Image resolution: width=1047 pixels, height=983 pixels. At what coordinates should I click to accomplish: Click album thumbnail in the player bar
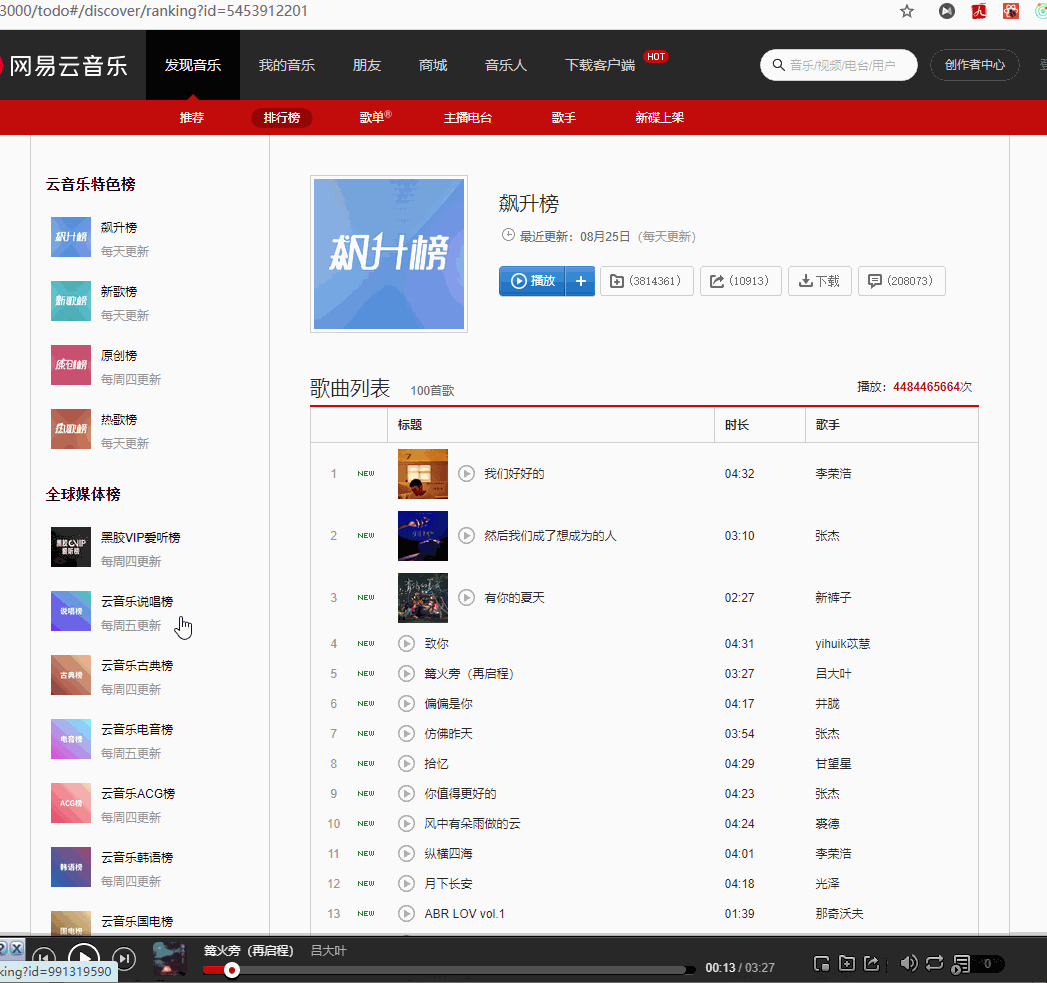click(169, 959)
